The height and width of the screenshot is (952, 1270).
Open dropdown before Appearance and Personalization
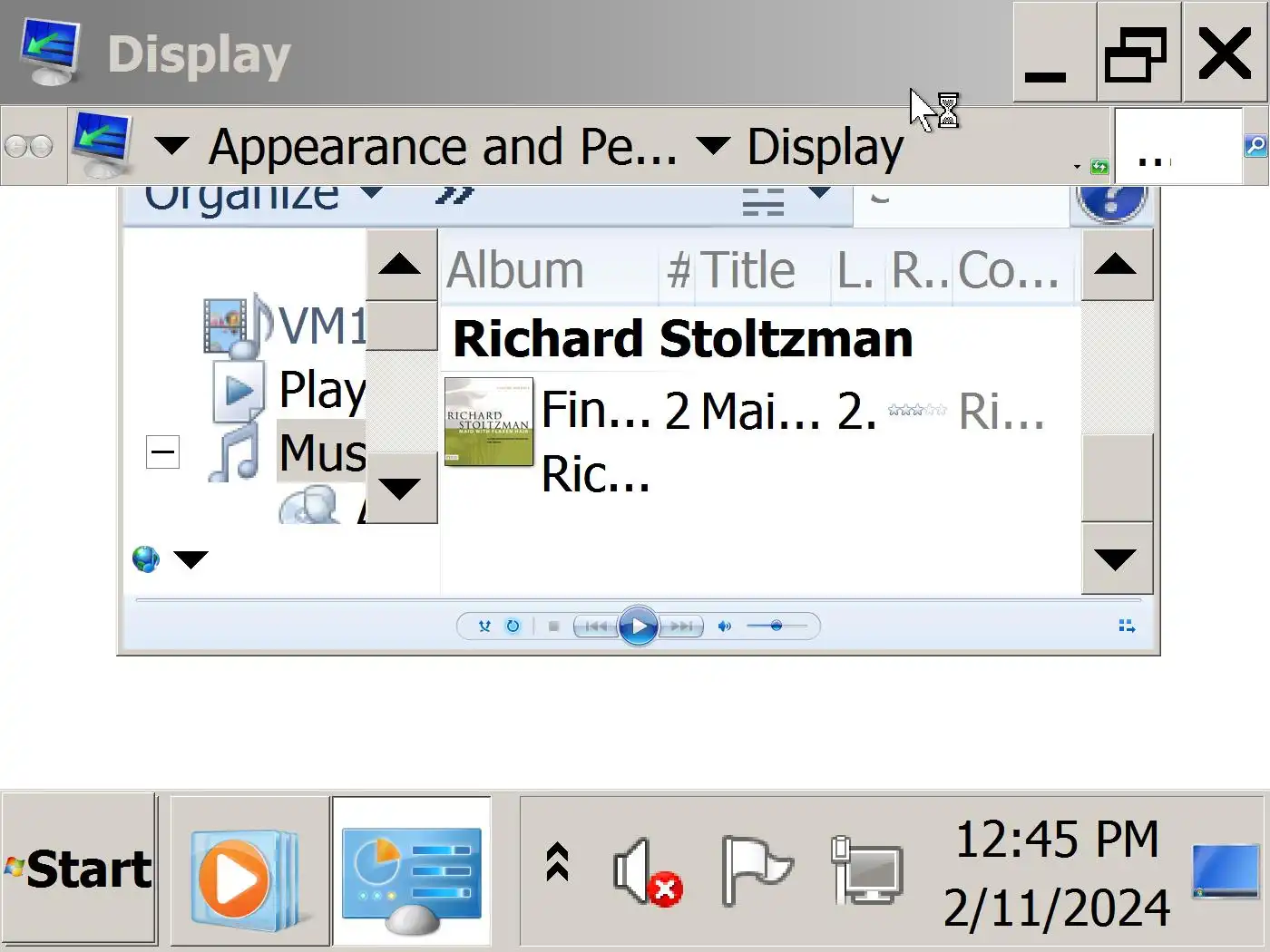(x=171, y=145)
